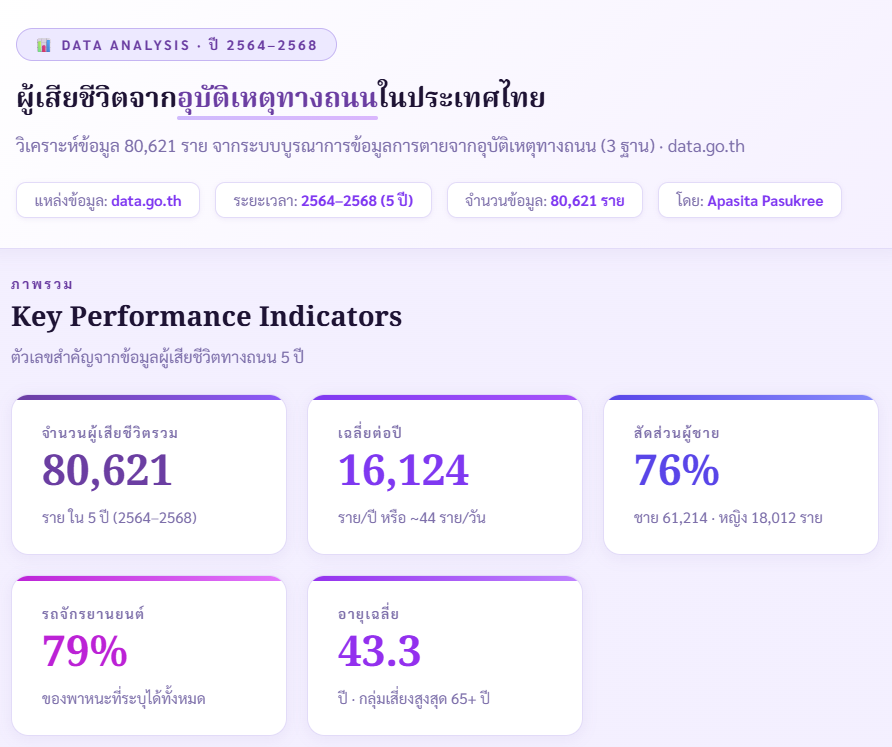Click the ภาพรวม section label

[42, 284]
